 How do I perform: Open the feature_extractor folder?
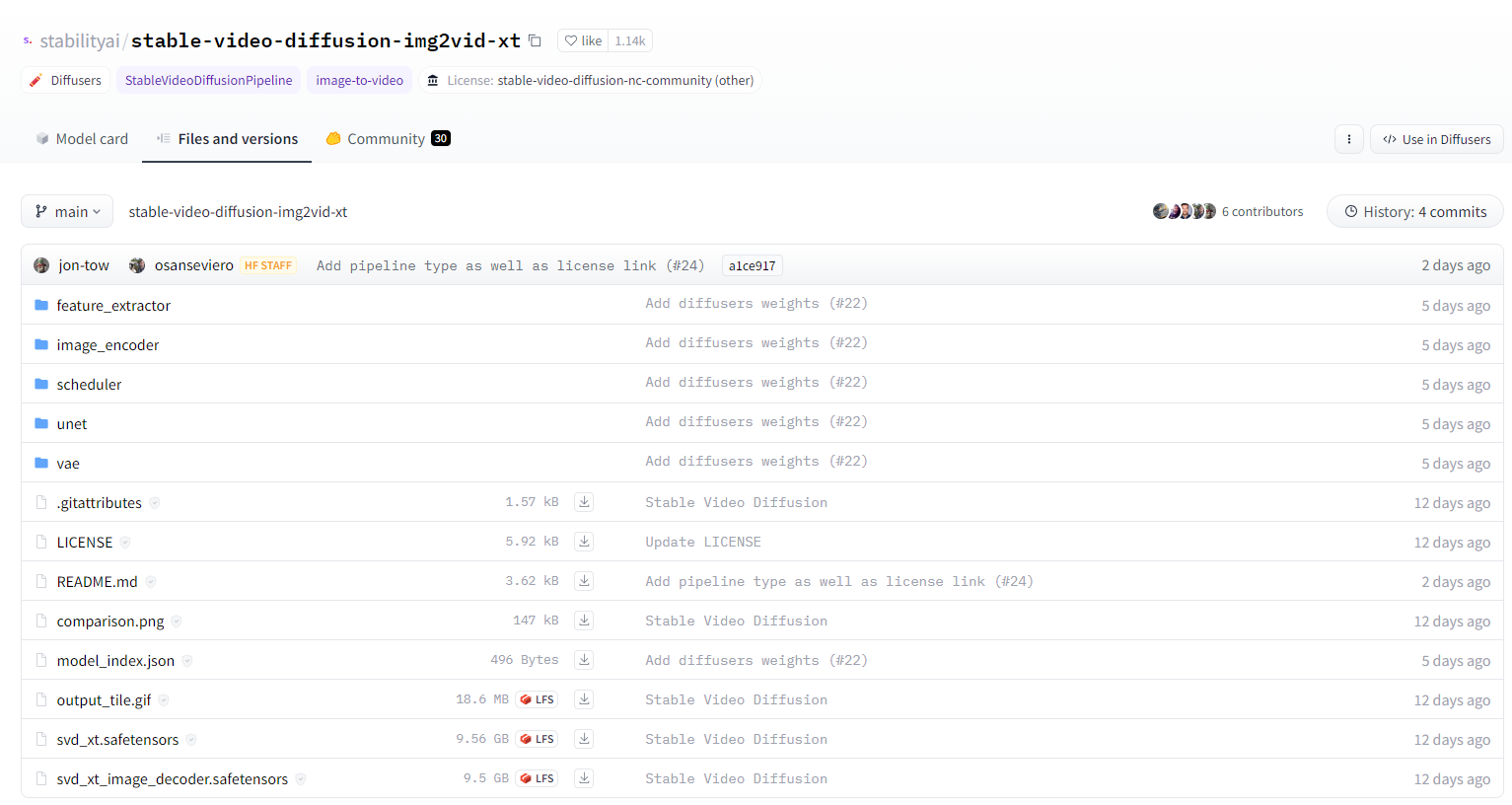coord(113,306)
